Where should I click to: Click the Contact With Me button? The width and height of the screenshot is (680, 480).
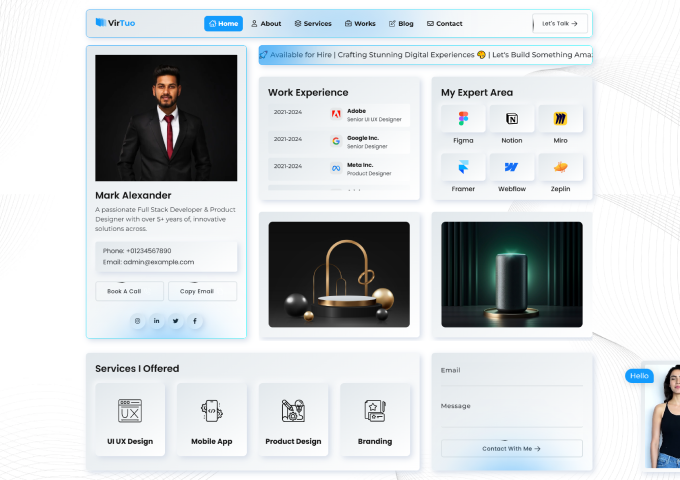tap(511, 449)
